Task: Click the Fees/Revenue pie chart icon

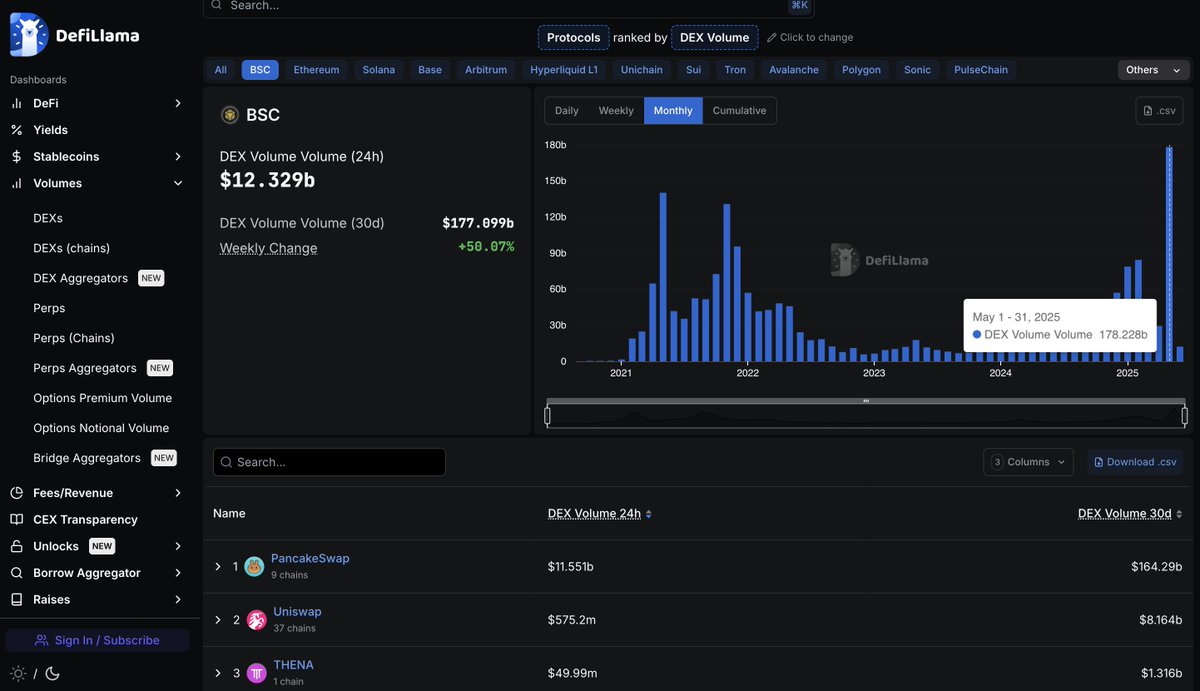Action: [16, 493]
